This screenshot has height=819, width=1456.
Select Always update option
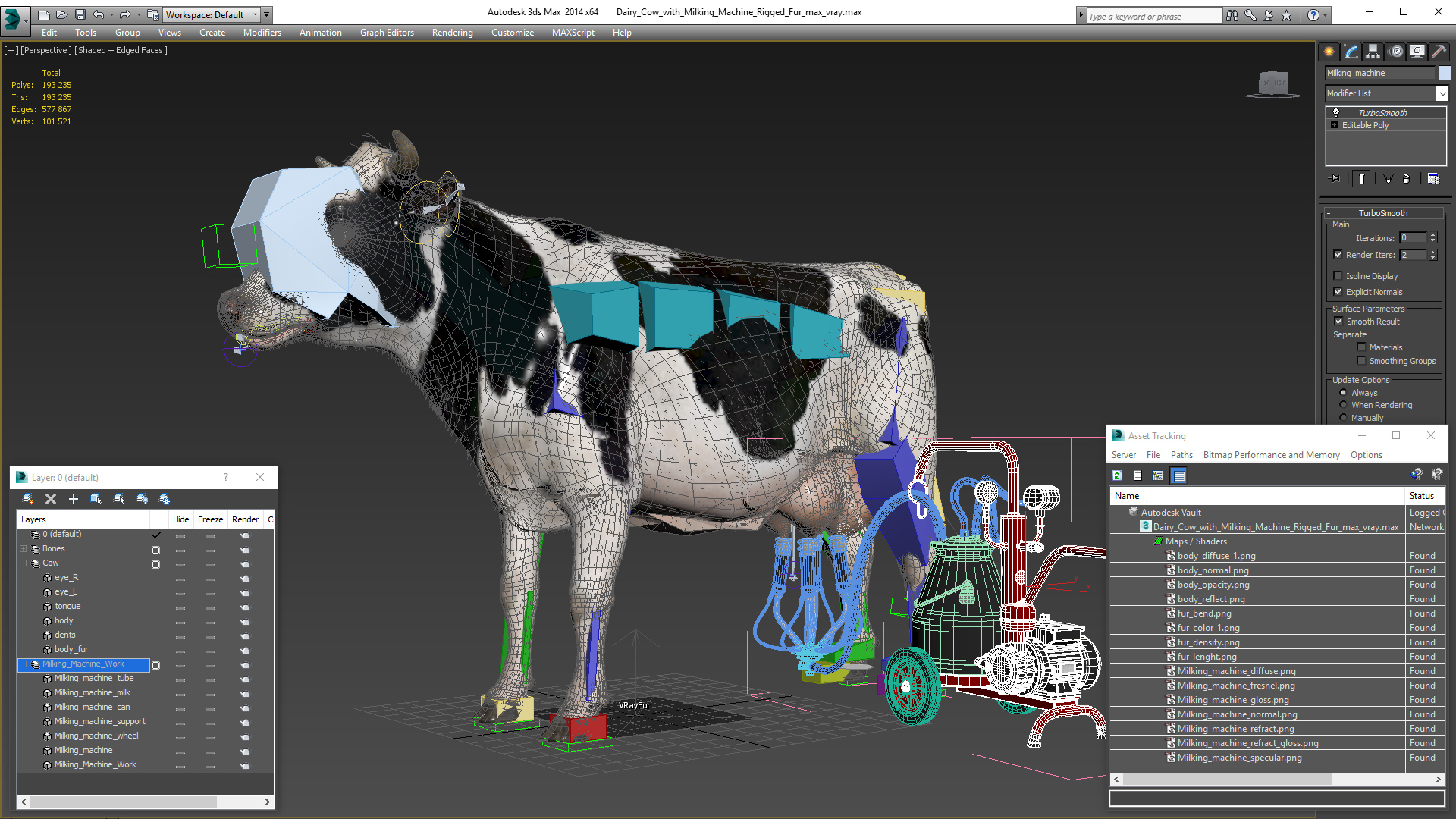click(1344, 393)
